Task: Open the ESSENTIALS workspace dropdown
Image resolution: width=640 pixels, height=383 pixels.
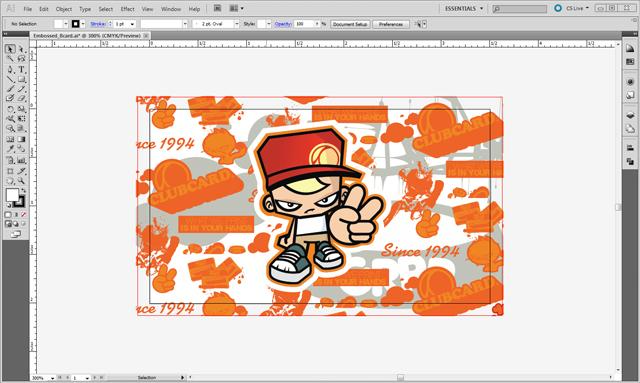Action: 464,9
